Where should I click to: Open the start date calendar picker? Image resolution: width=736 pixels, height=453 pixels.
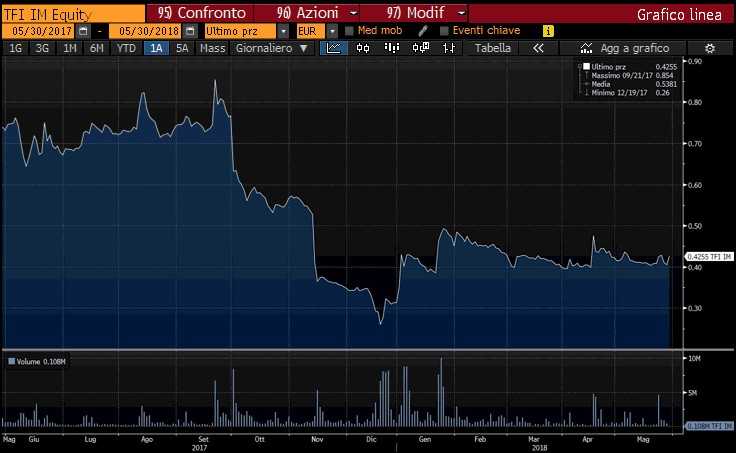pyautogui.click(x=83, y=31)
